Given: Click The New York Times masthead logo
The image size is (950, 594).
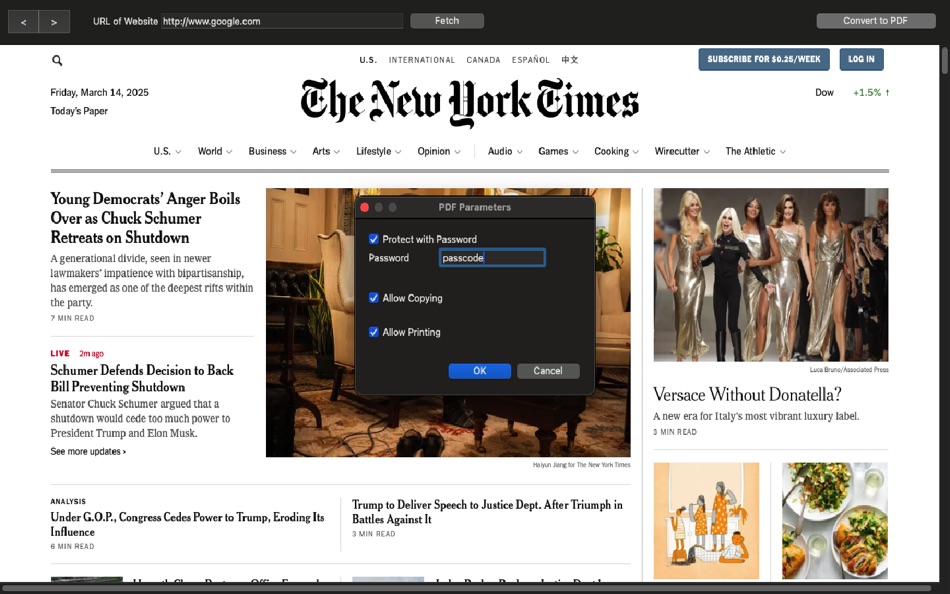Looking at the screenshot, I should coord(470,102).
